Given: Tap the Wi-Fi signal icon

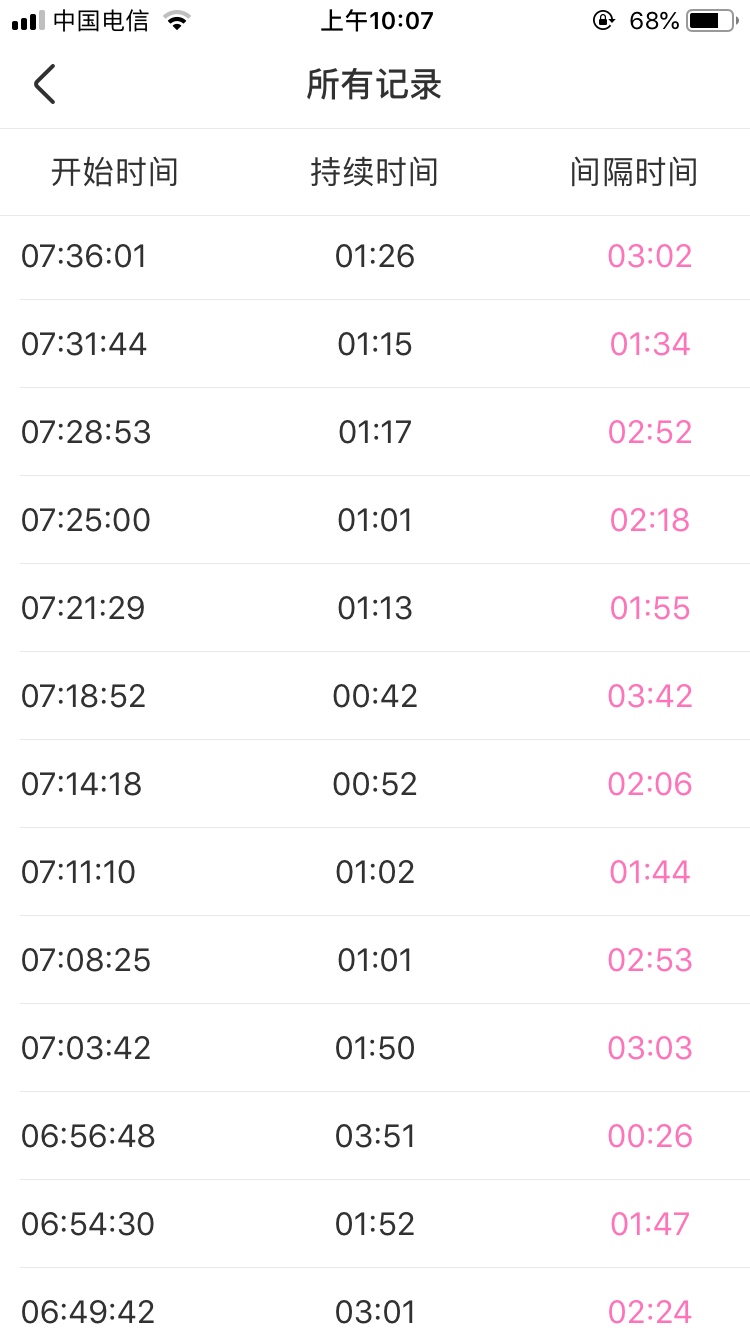Looking at the screenshot, I should click(177, 21).
